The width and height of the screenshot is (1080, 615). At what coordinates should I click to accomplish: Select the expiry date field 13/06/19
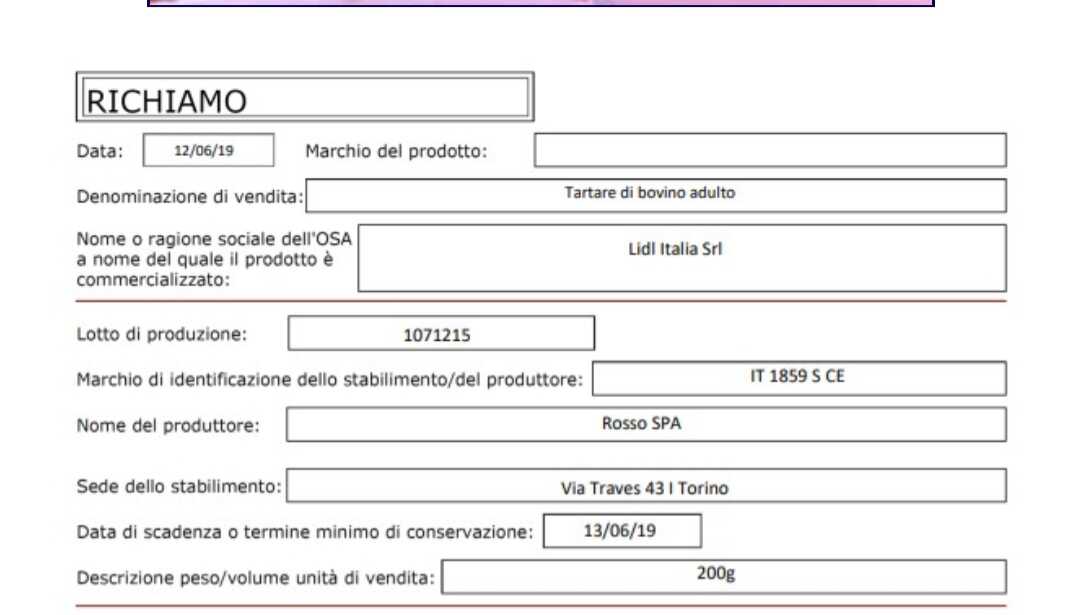click(621, 531)
